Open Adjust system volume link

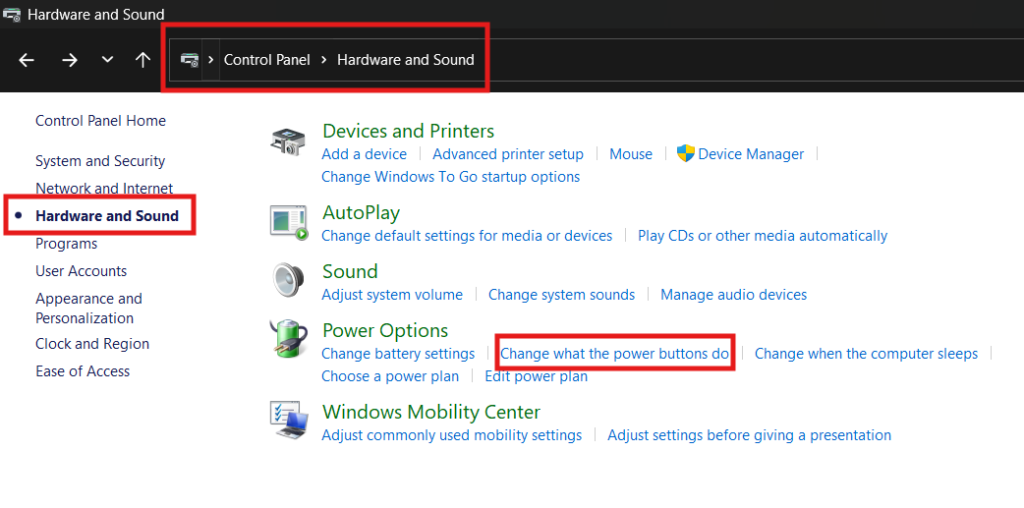click(x=392, y=295)
